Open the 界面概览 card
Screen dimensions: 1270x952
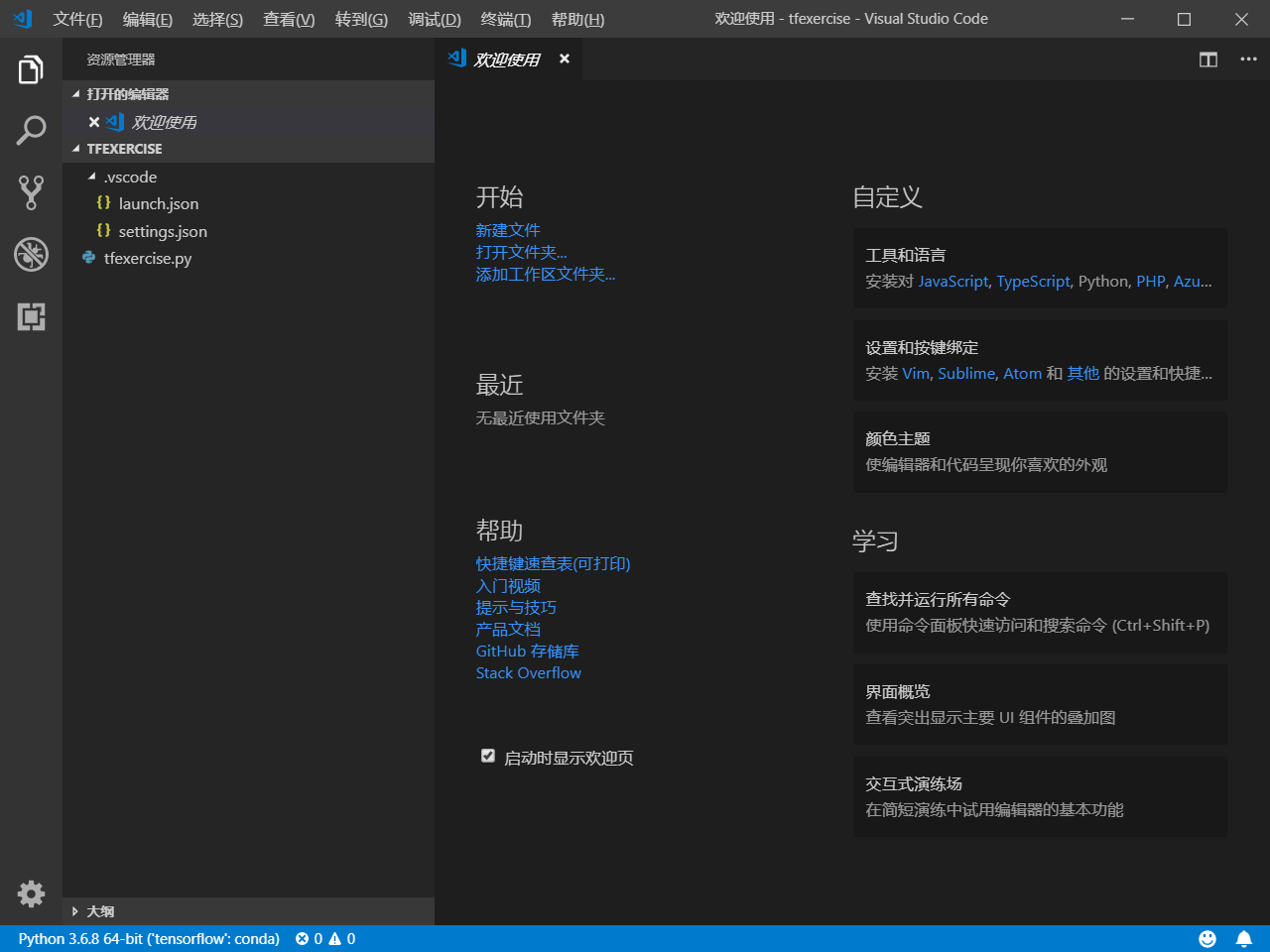pyautogui.click(x=1040, y=705)
